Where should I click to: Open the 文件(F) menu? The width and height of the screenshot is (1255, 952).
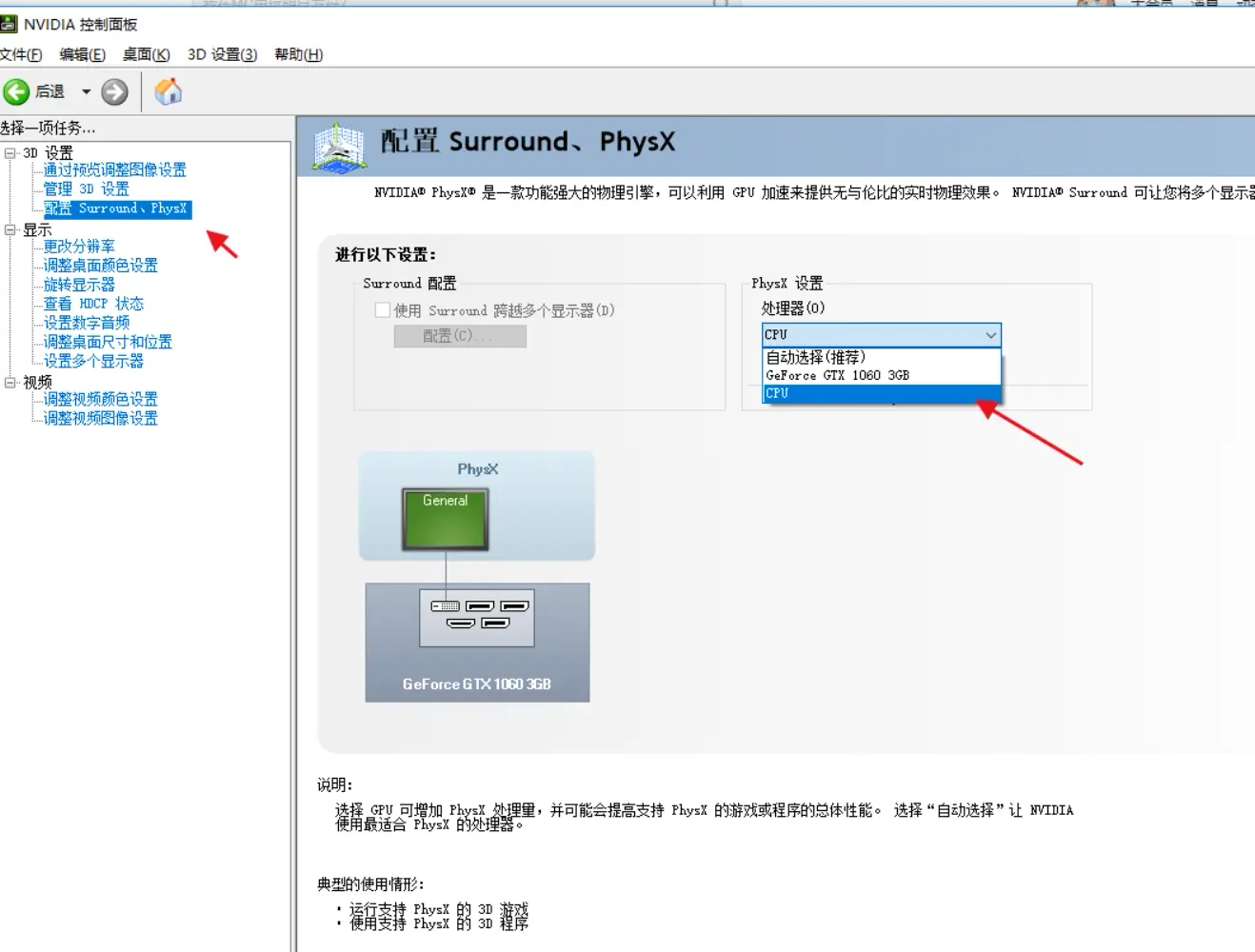tap(21, 54)
